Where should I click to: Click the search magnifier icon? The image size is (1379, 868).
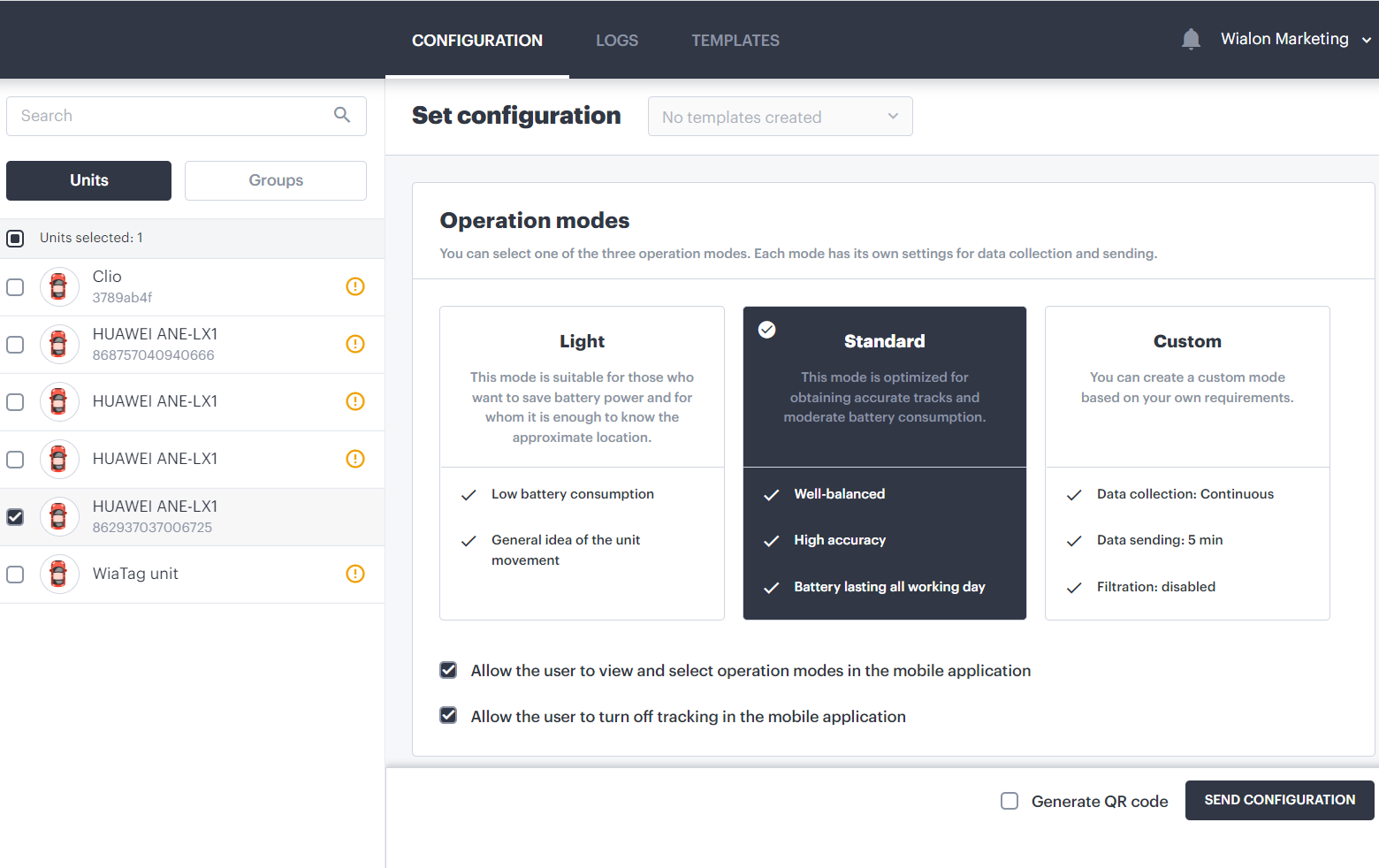click(x=342, y=115)
